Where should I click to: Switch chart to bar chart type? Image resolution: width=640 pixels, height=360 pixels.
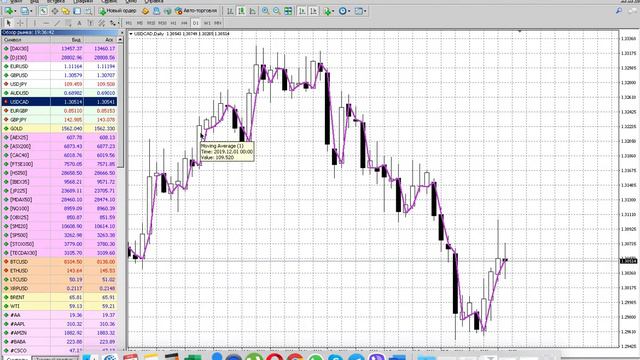pyautogui.click(x=230, y=11)
